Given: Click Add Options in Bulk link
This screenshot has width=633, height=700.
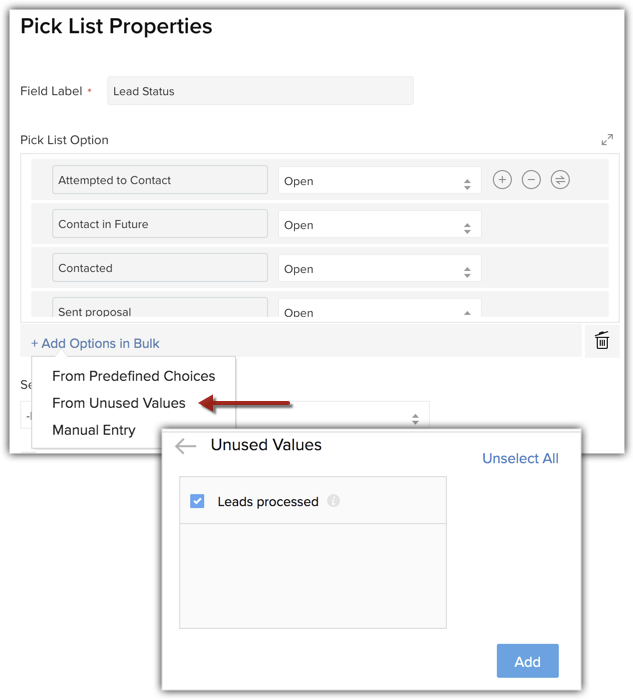Looking at the screenshot, I should 95,343.
